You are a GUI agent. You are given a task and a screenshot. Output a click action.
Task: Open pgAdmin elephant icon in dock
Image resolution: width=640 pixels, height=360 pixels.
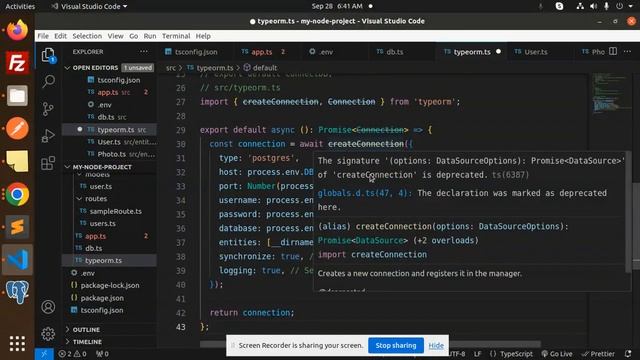17,292
